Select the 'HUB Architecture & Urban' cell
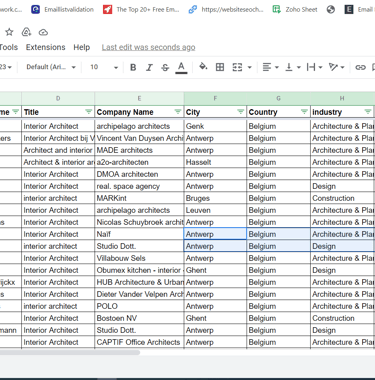 [x=139, y=282]
